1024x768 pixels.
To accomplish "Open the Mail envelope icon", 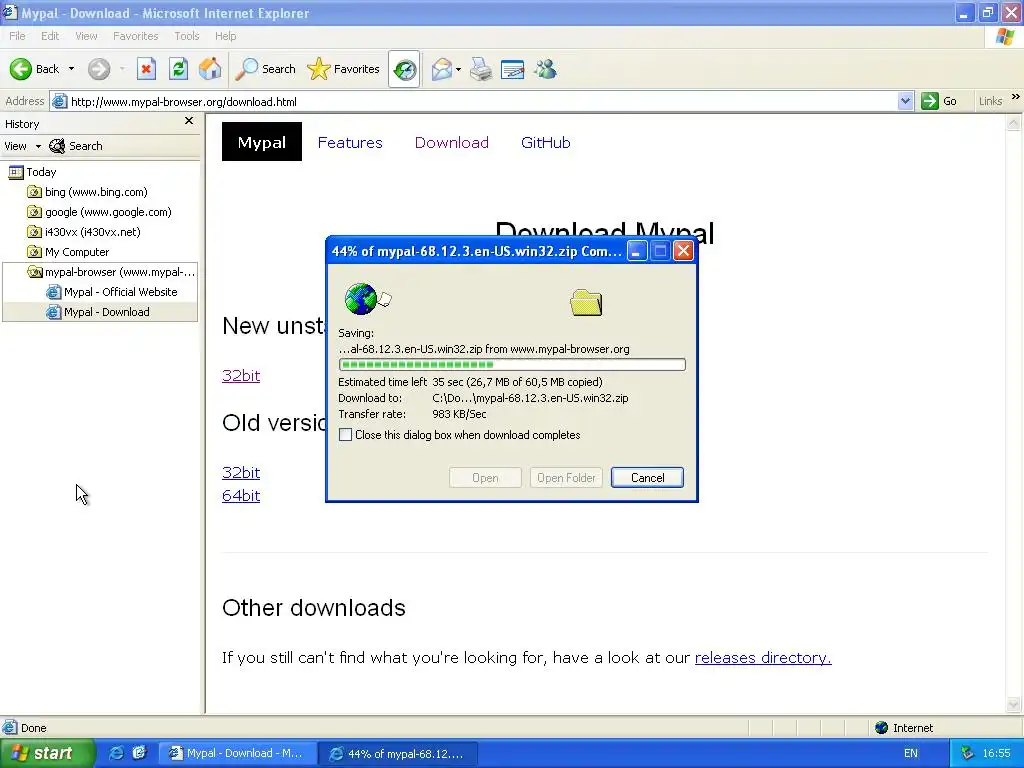I will pos(441,69).
